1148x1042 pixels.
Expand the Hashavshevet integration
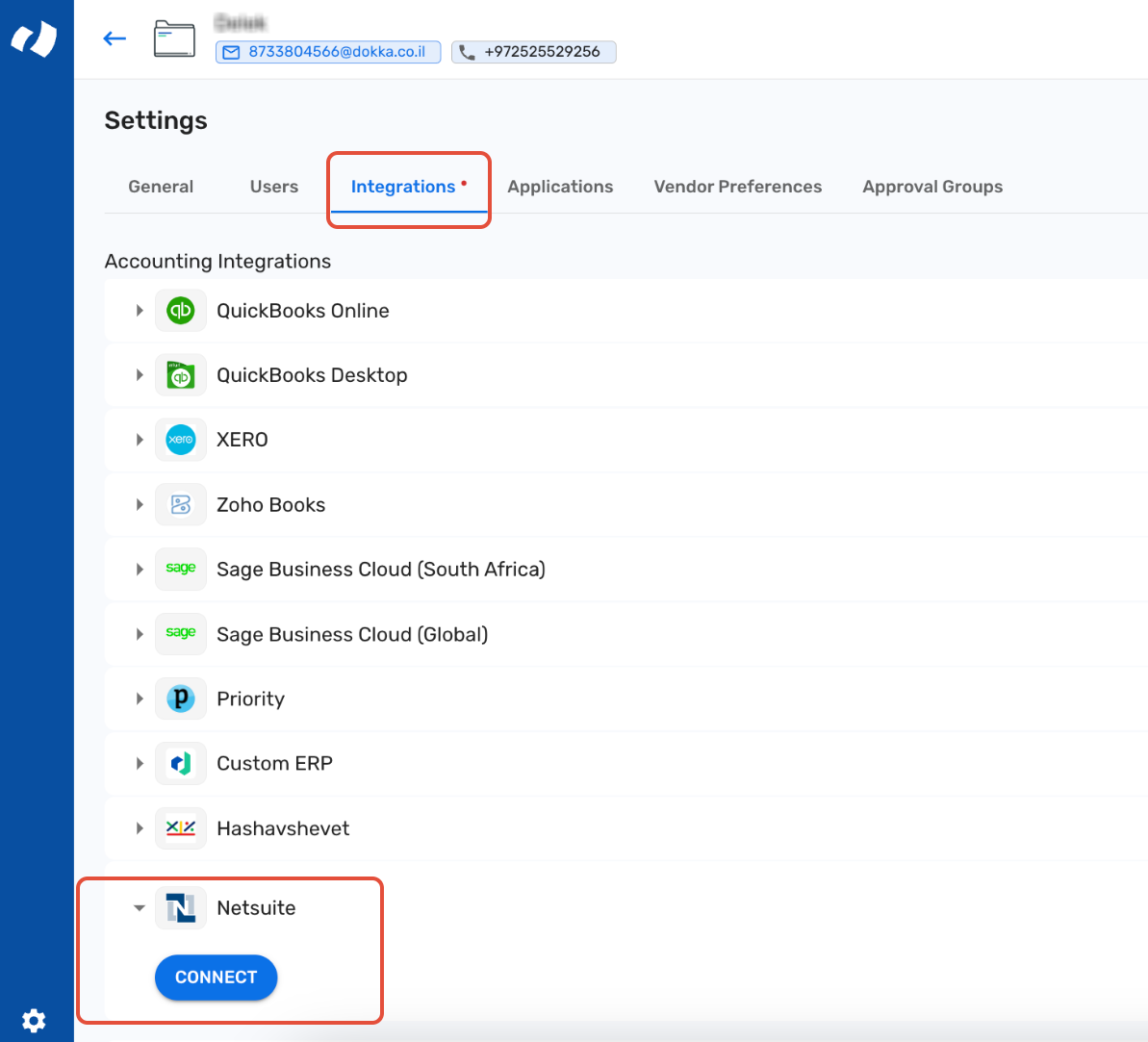click(140, 828)
